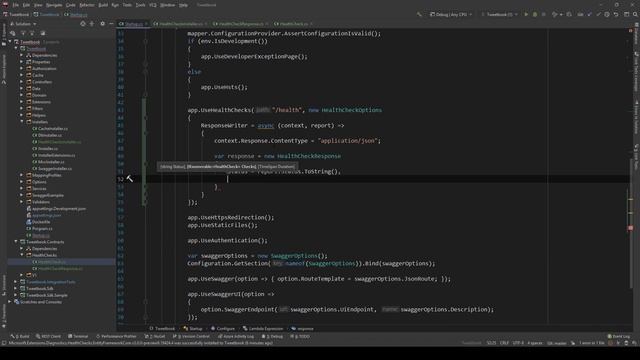Expand the Controllers folder
The width and height of the screenshot is (640, 360).
click(22, 82)
